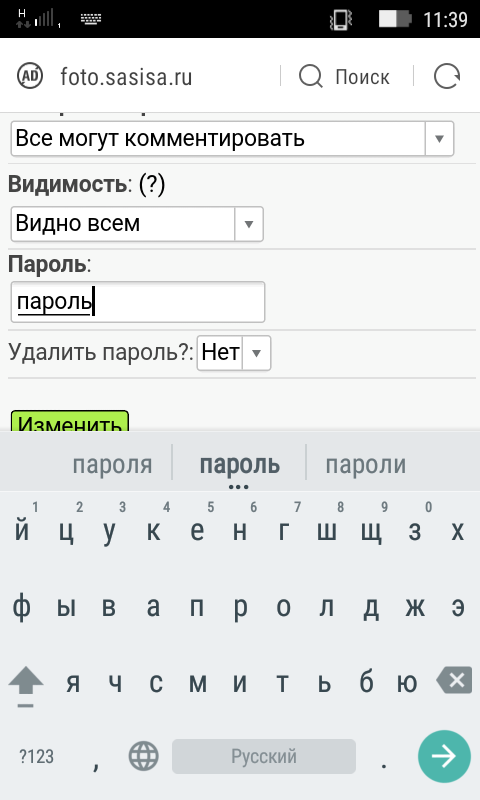This screenshot has width=480, height=800.
Task: Tap the shift arrow key
Action: 26,685
